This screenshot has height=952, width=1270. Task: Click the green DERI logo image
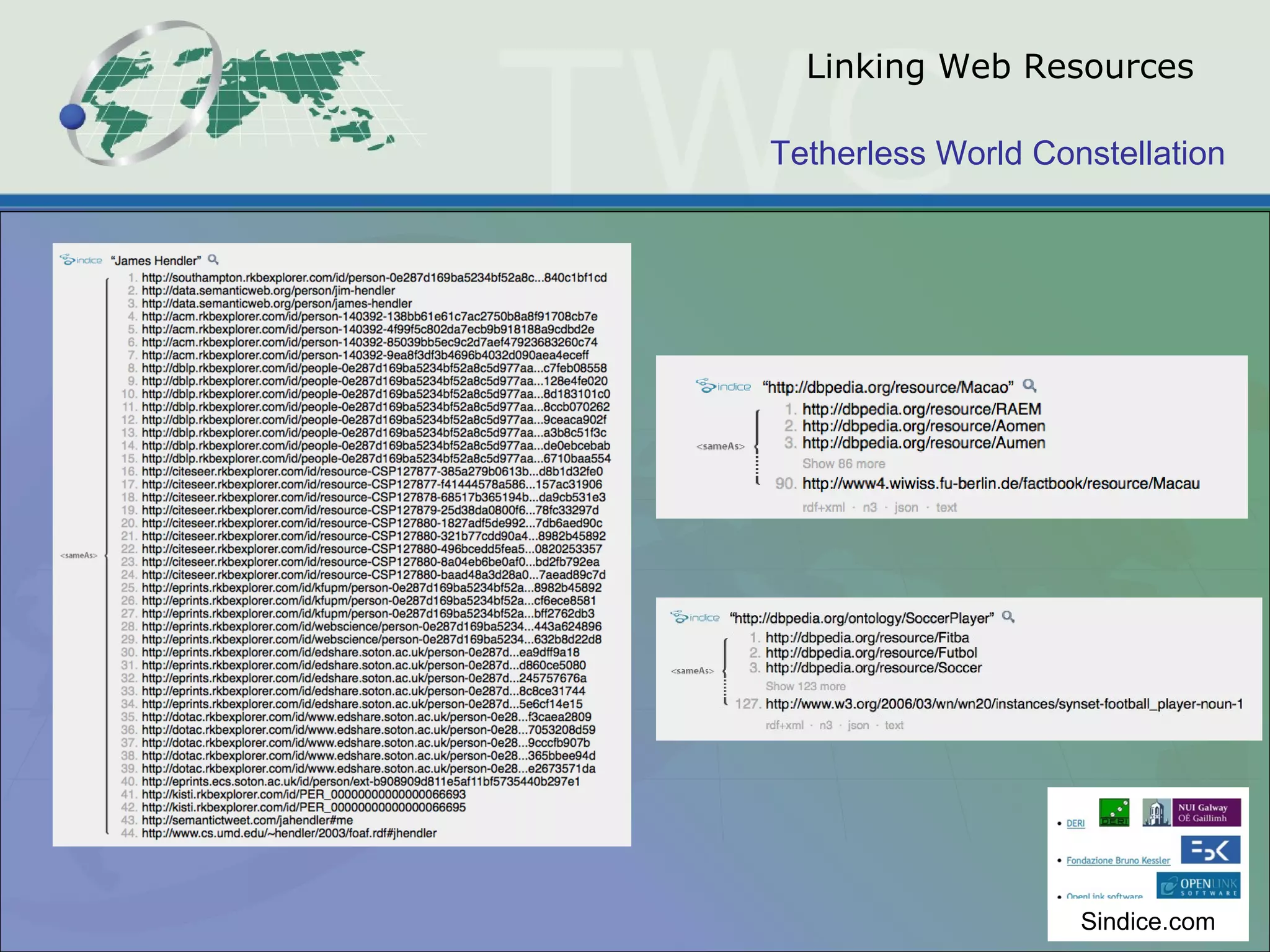click(1114, 813)
